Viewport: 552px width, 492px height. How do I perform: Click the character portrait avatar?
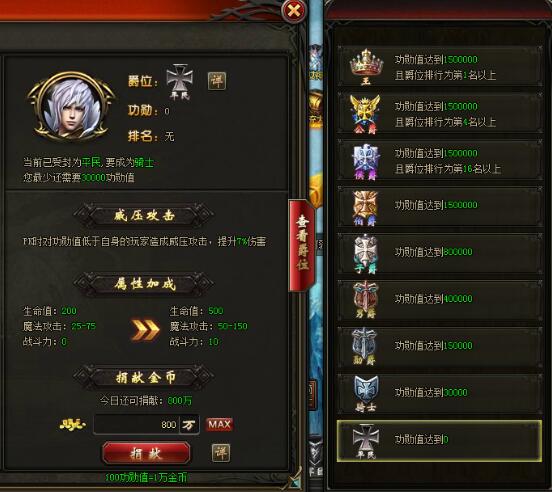[x=71, y=107]
